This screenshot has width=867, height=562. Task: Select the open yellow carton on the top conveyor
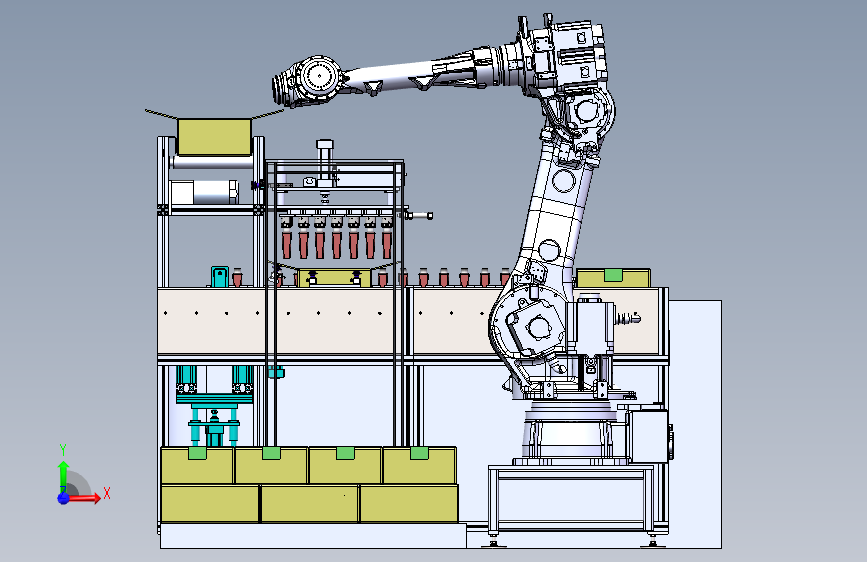click(214, 136)
